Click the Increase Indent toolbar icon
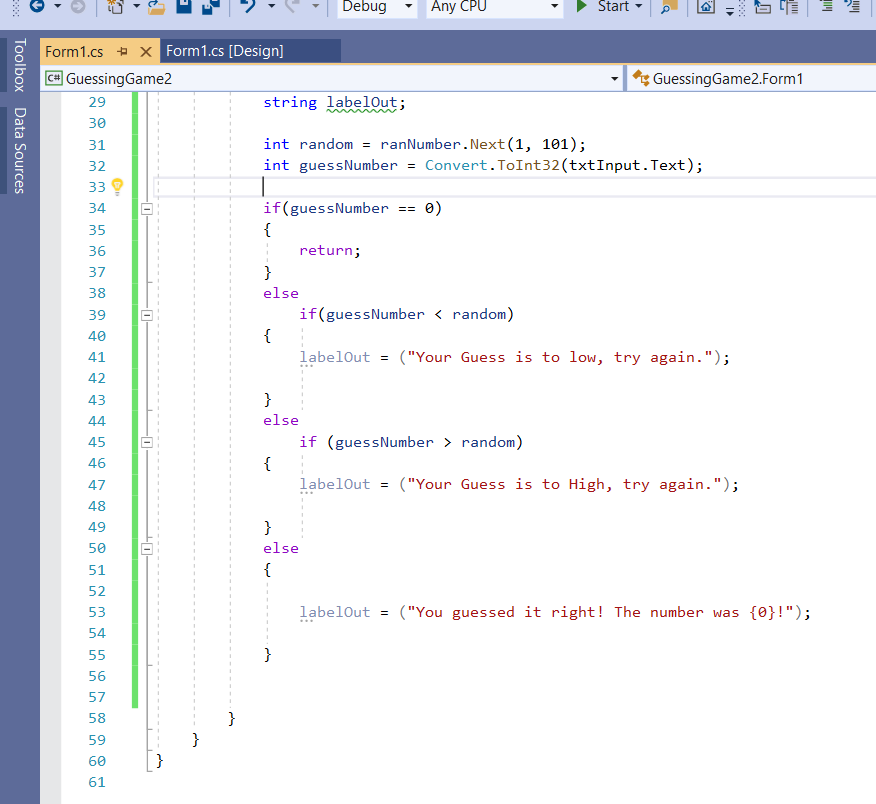876x804 pixels. tap(852, 6)
